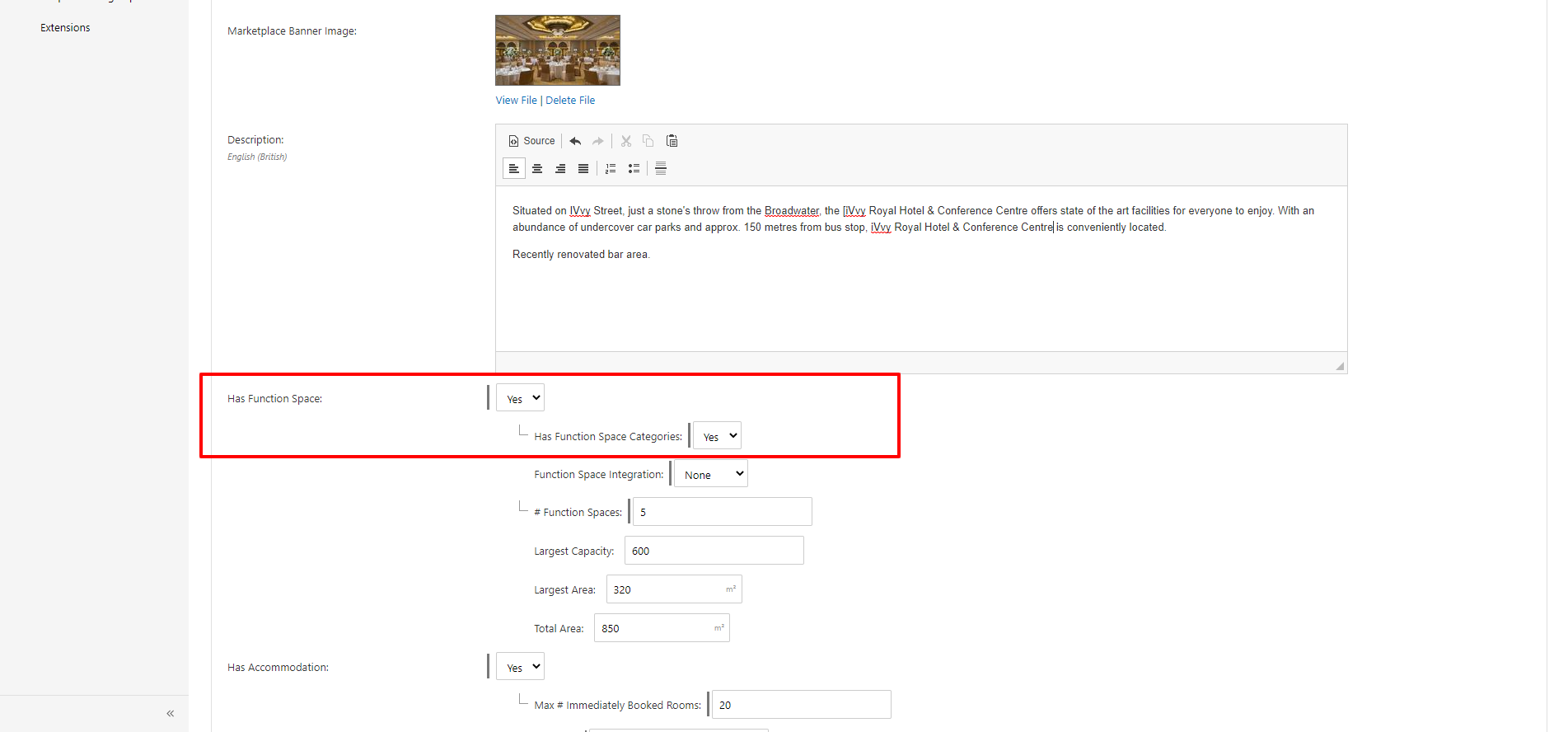Click the misspelled word 'Broadwater'
This screenshot has height=732, width=1568.
(792, 211)
